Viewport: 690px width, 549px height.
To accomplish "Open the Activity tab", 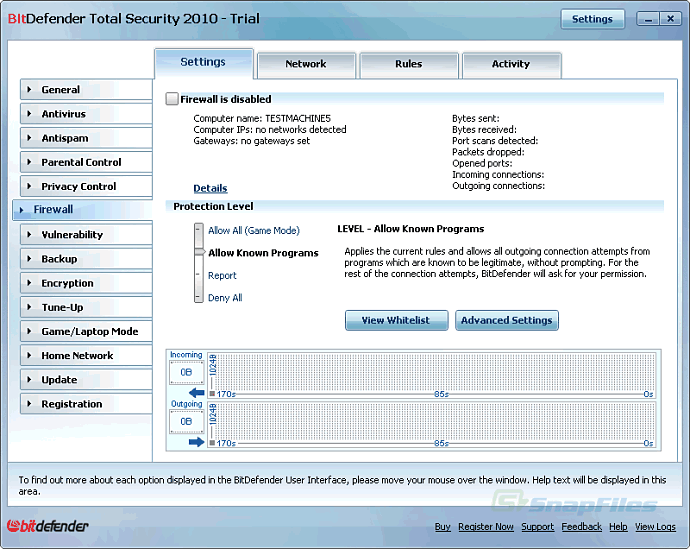I will pos(510,64).
